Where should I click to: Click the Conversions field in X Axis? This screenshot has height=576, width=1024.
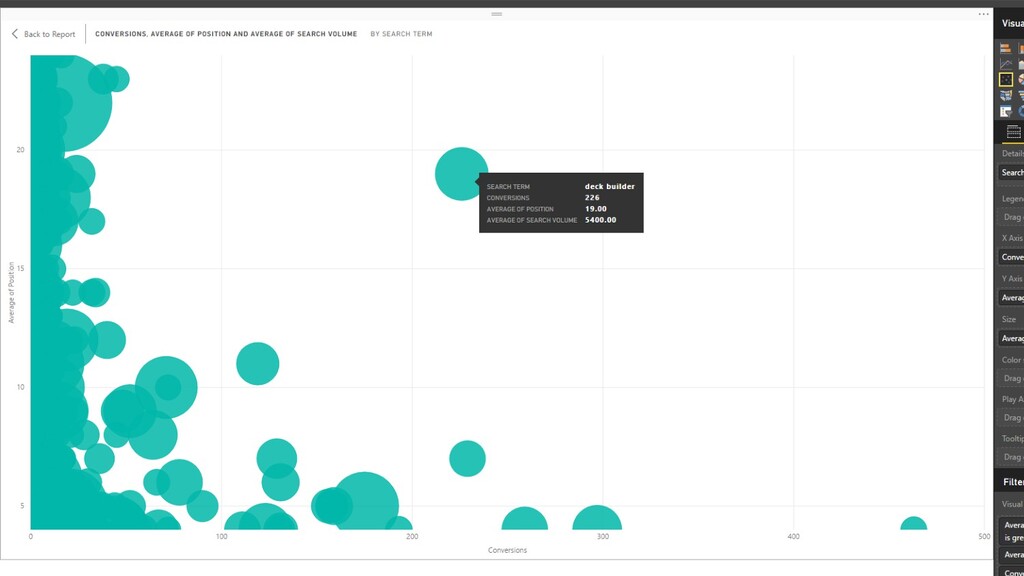1012,257
